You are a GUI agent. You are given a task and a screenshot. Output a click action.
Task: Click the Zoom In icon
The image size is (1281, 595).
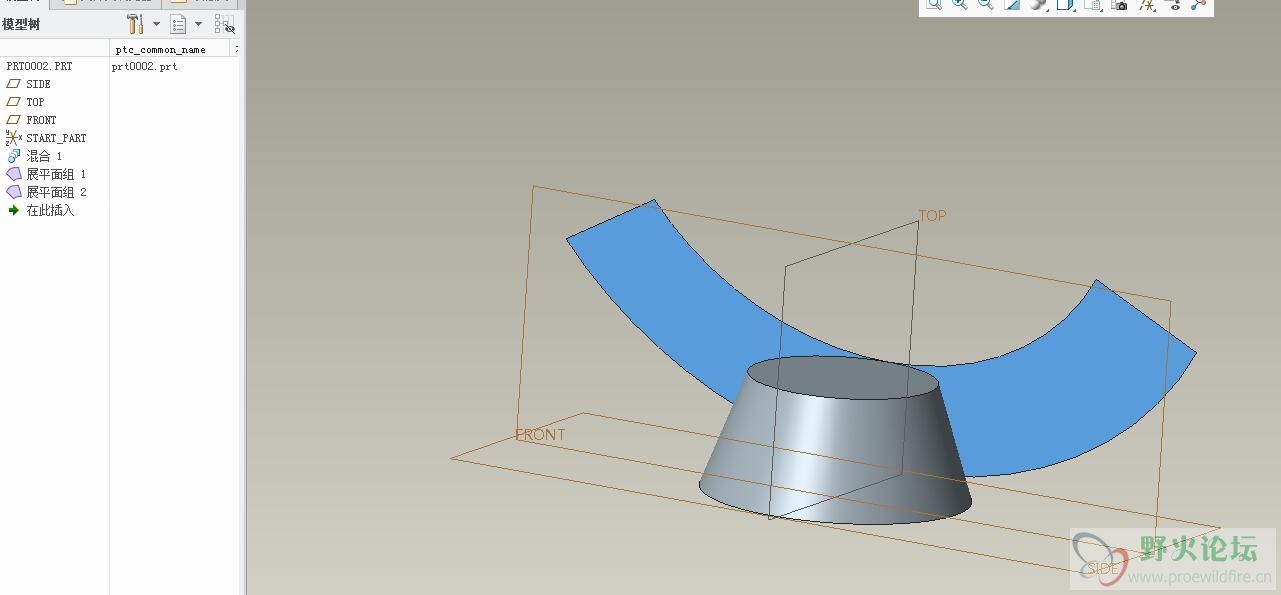pos(960,5)
